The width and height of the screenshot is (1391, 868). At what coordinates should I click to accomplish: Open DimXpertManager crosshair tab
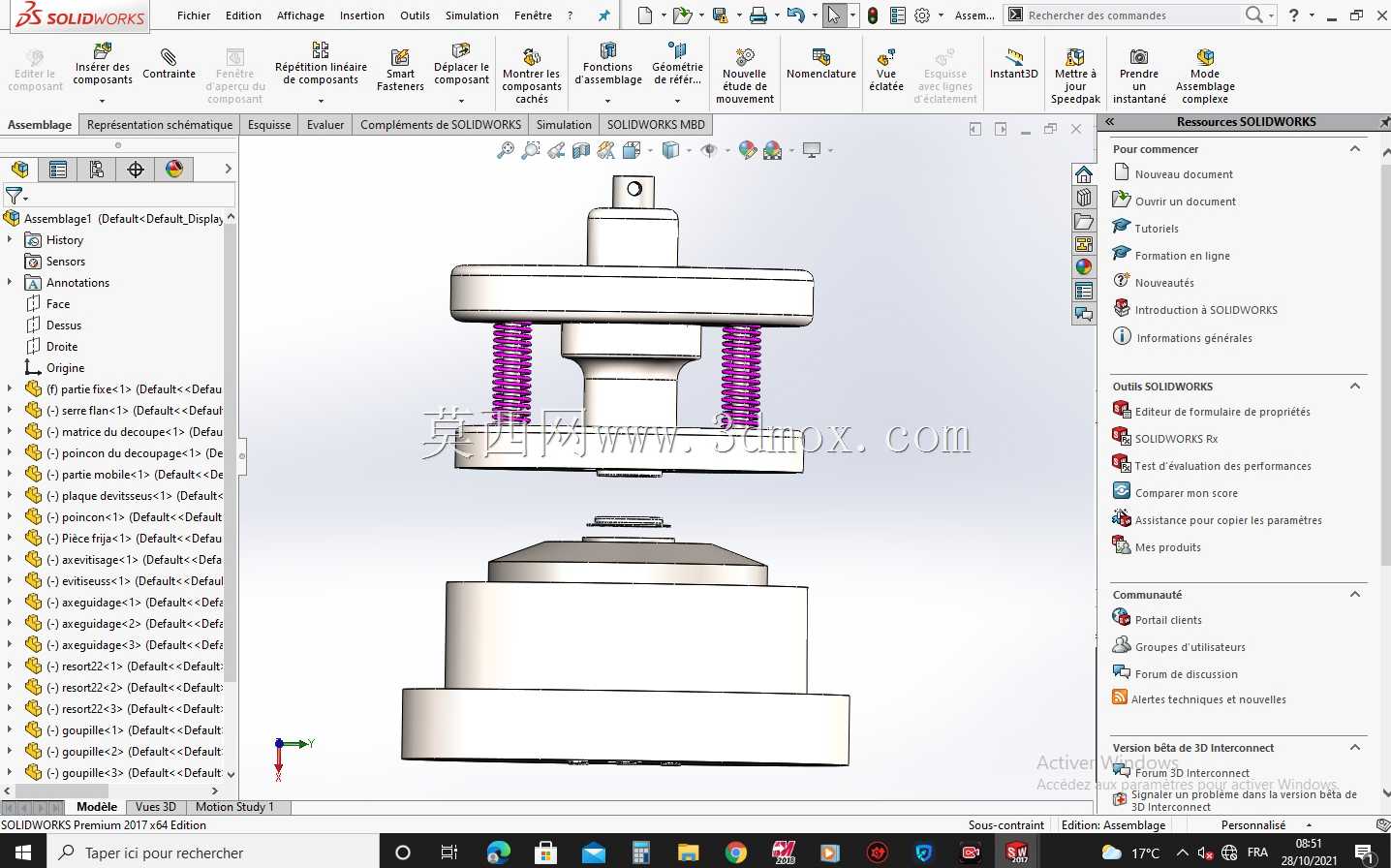click(136, 170)
